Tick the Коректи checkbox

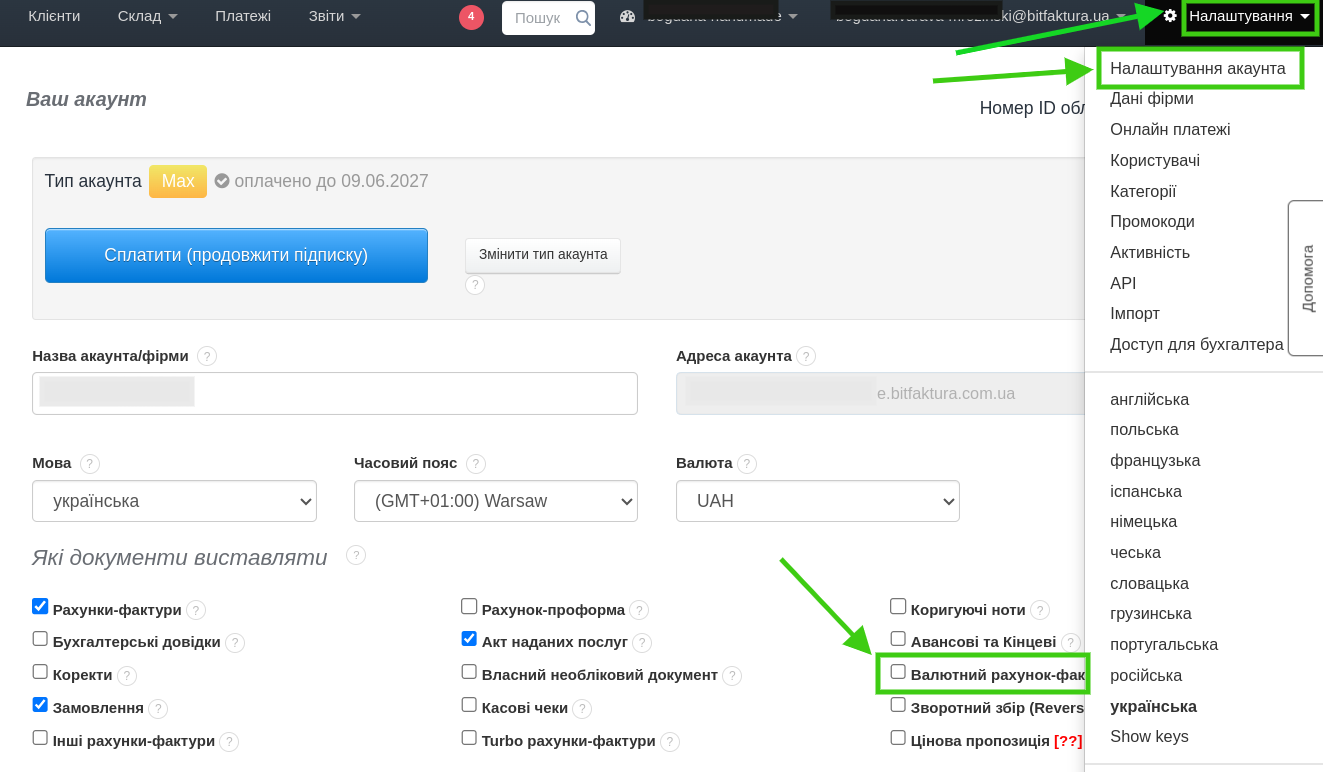pos(40,672)
